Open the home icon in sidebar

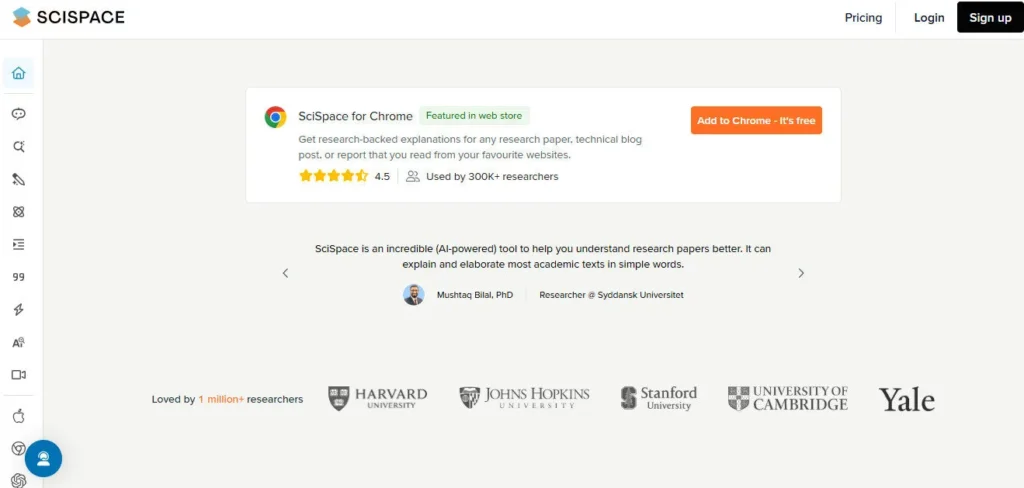(x=18, y=73)
